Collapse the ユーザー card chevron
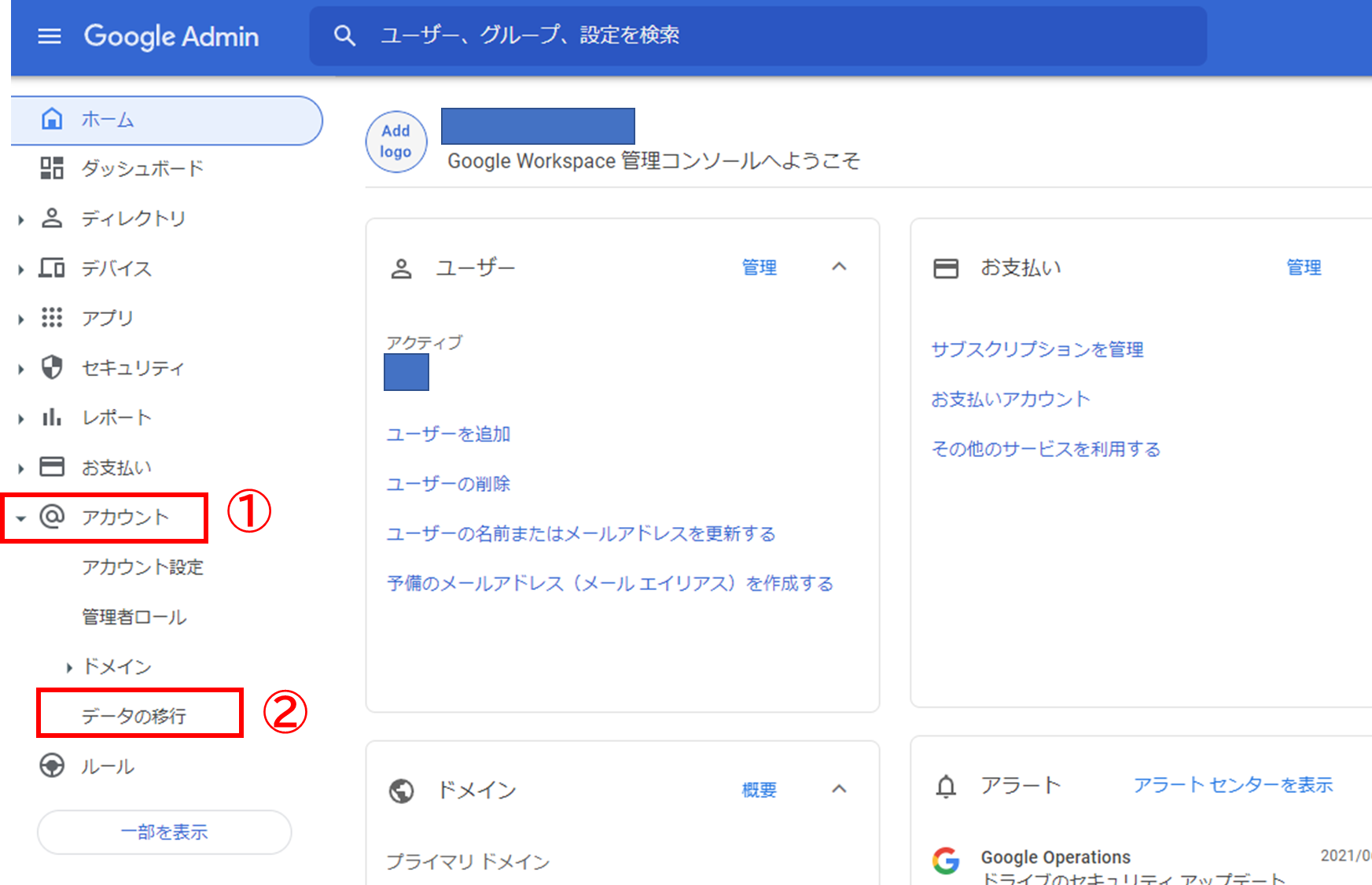This screenshot has height=885, width=1372. coord(839,267)
